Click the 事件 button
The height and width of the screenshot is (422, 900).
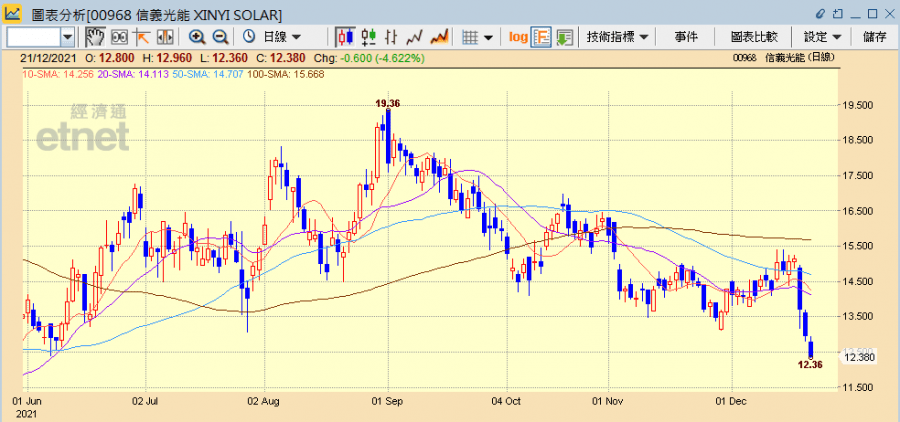click(686, 37)
